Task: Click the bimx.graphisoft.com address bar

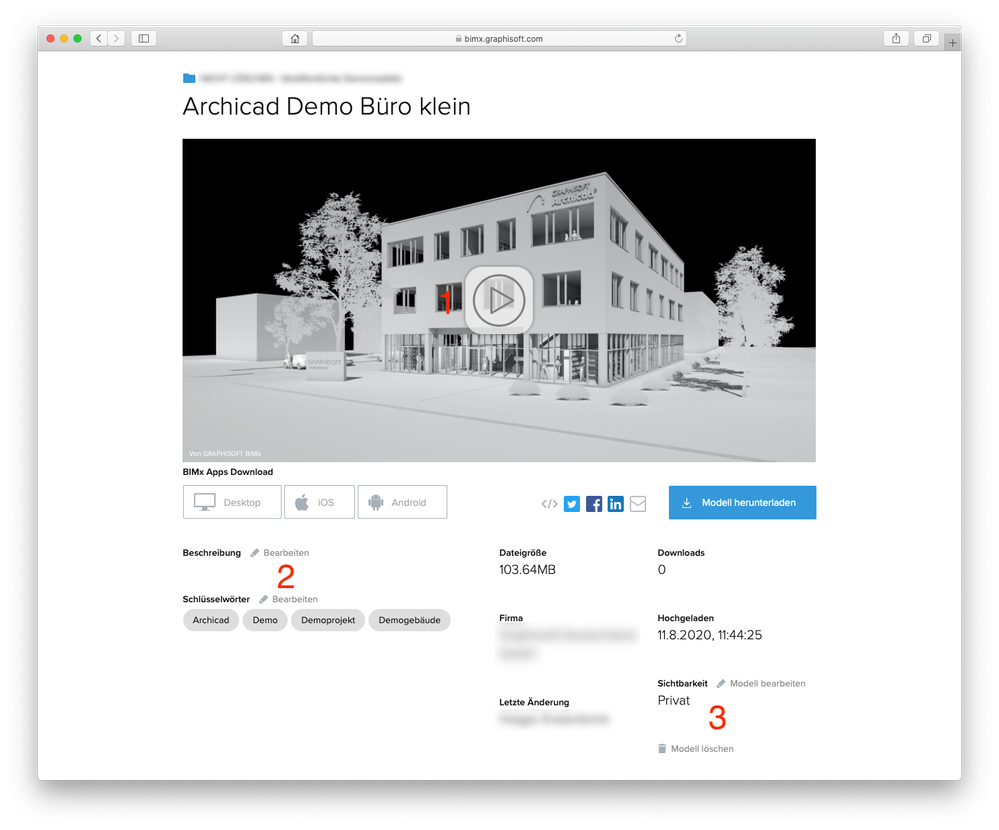Action: click(x=499, y=39)
